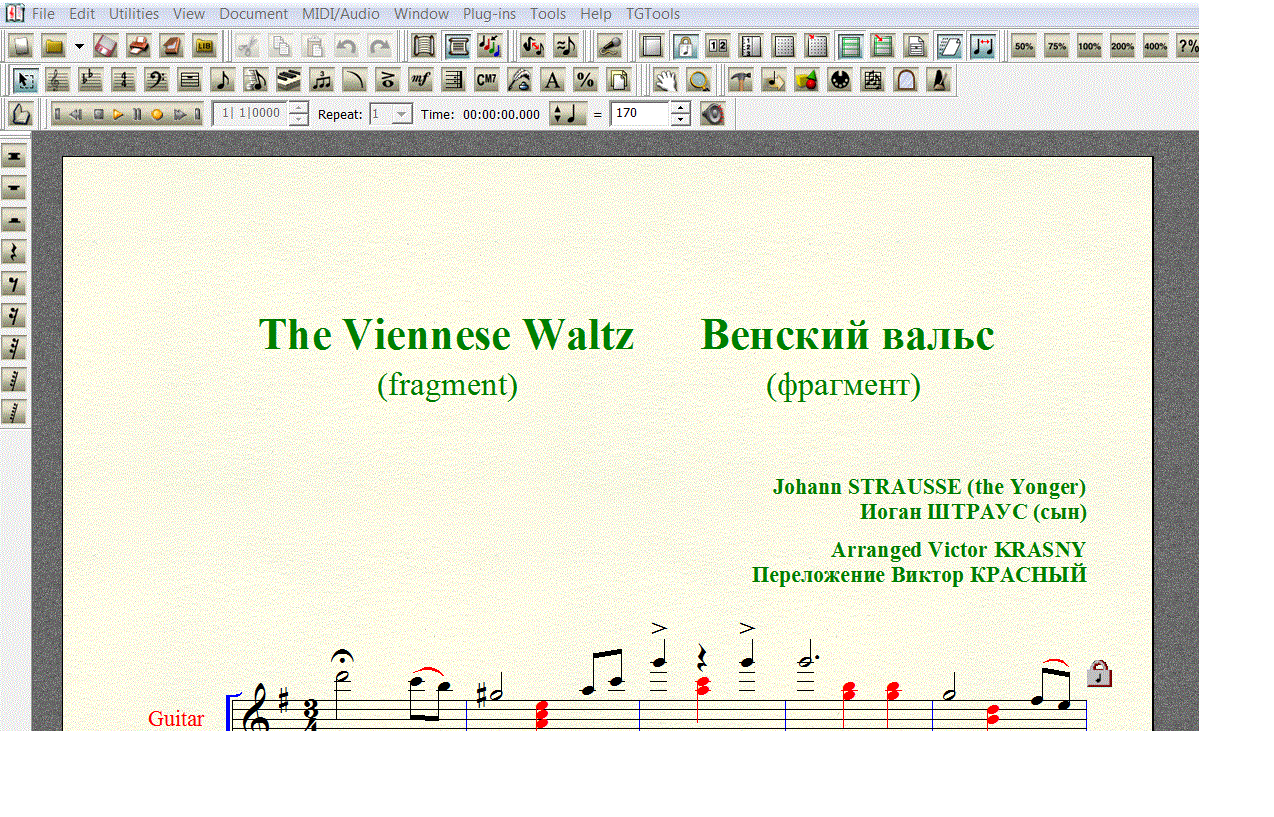Select the HyperScribe keyboard tool
The width and height of the screenshot is (1274, 817).
[289, 80]
